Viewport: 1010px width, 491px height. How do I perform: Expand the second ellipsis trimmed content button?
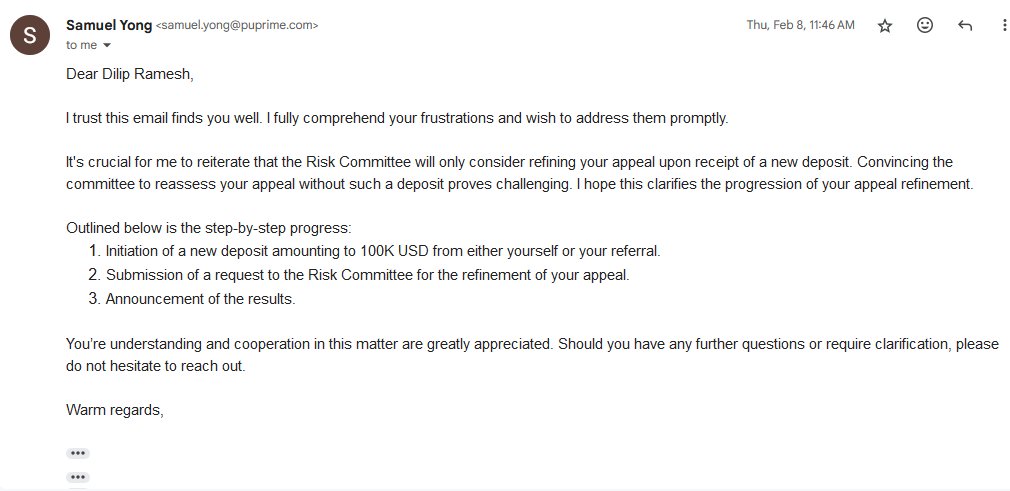pyautogui.click(x=78, y=477)
